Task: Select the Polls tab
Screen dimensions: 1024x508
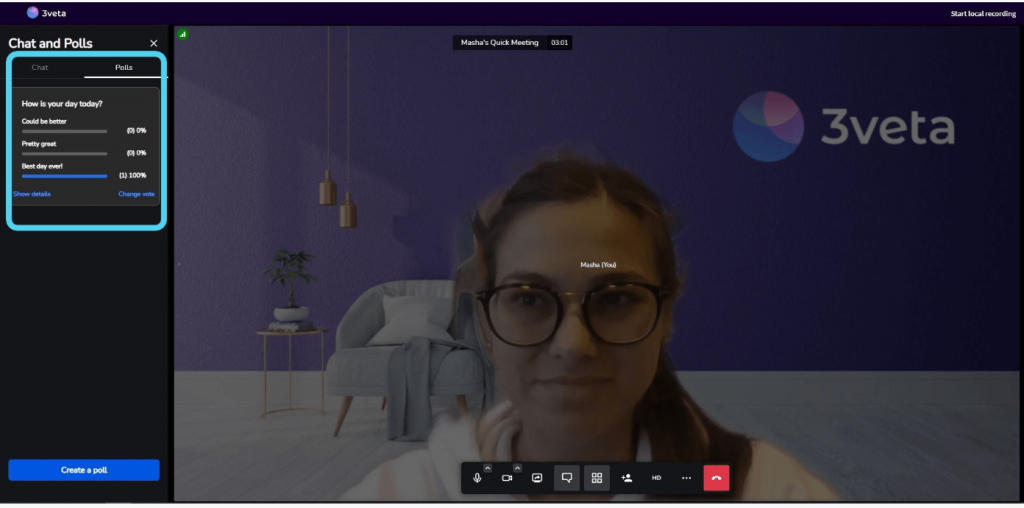Action: pyautogui.click(x=123, y=67)
